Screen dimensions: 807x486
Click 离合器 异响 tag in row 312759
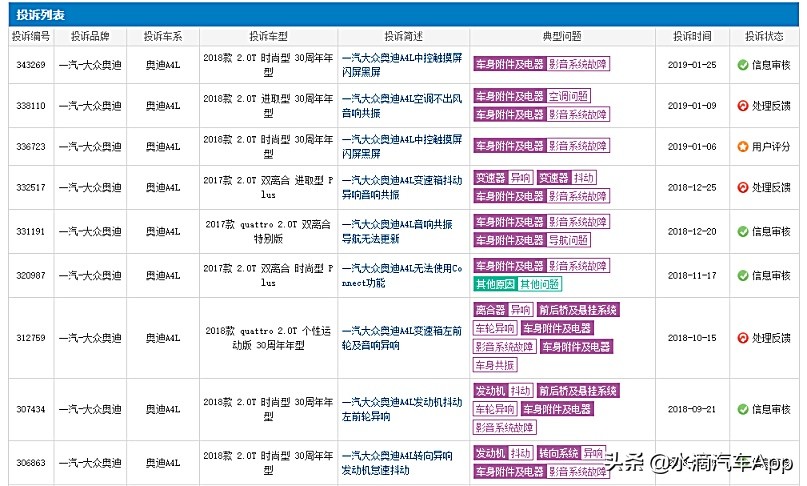pos(503,310)
